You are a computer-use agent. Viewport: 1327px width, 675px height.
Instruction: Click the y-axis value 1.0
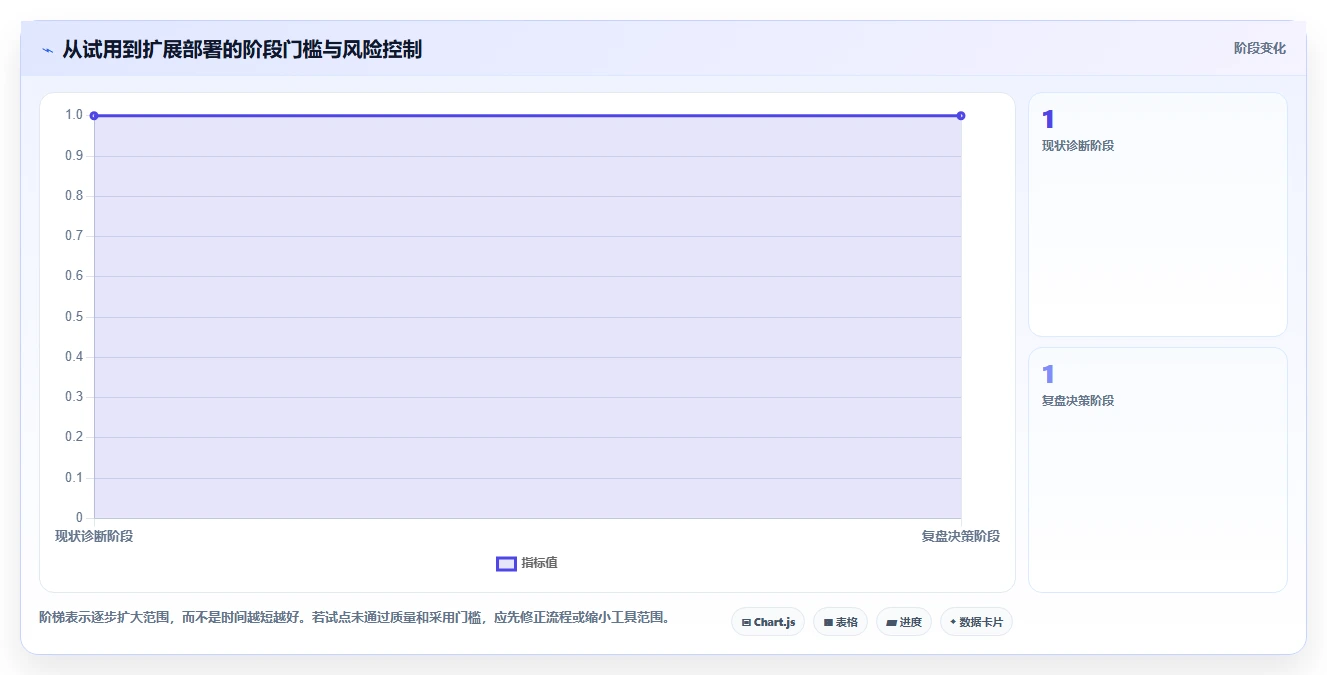74,115
